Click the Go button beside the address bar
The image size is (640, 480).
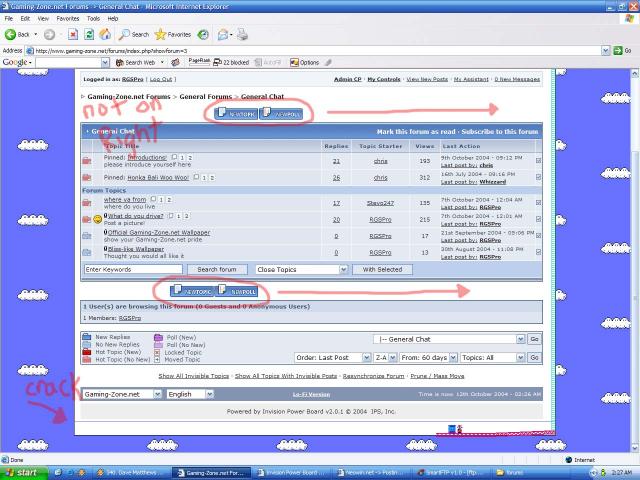tap(622, 51)
